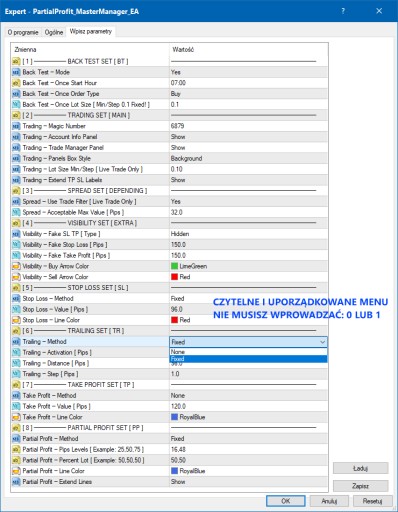Select the icon beside Take Profit – Method

(x=16, y=396)
